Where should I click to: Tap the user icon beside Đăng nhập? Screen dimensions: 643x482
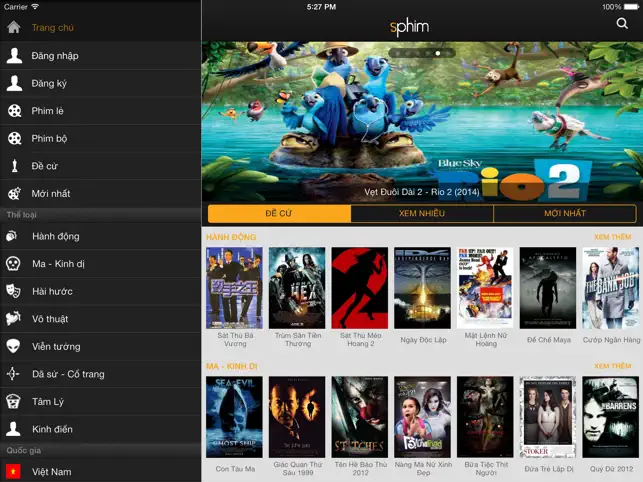coord(14,55)
